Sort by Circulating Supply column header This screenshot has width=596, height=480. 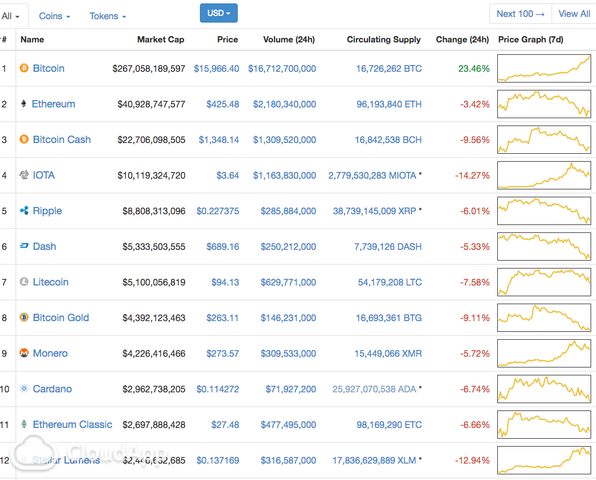(384, 40)
